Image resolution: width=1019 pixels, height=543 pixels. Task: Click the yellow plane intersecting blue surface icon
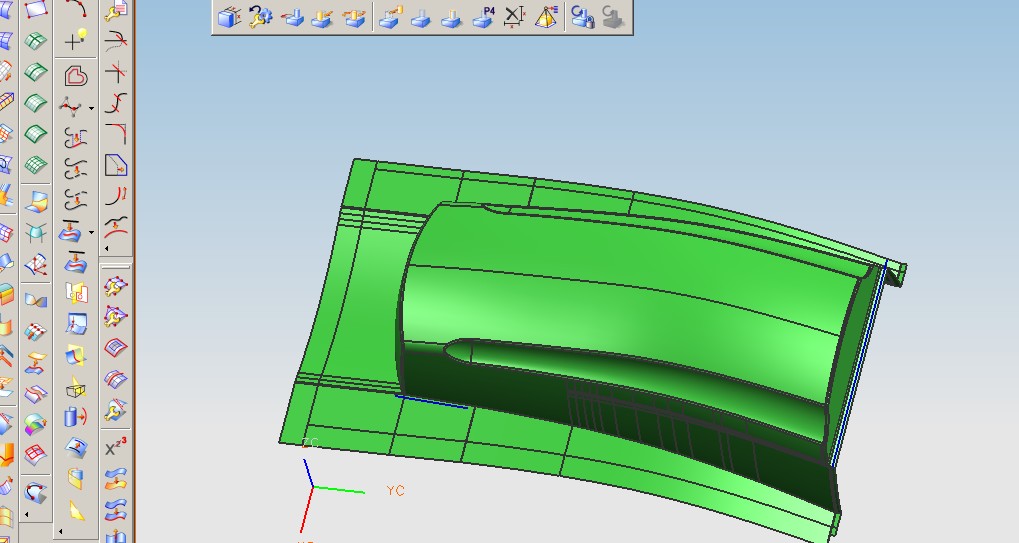coord(76,355)
